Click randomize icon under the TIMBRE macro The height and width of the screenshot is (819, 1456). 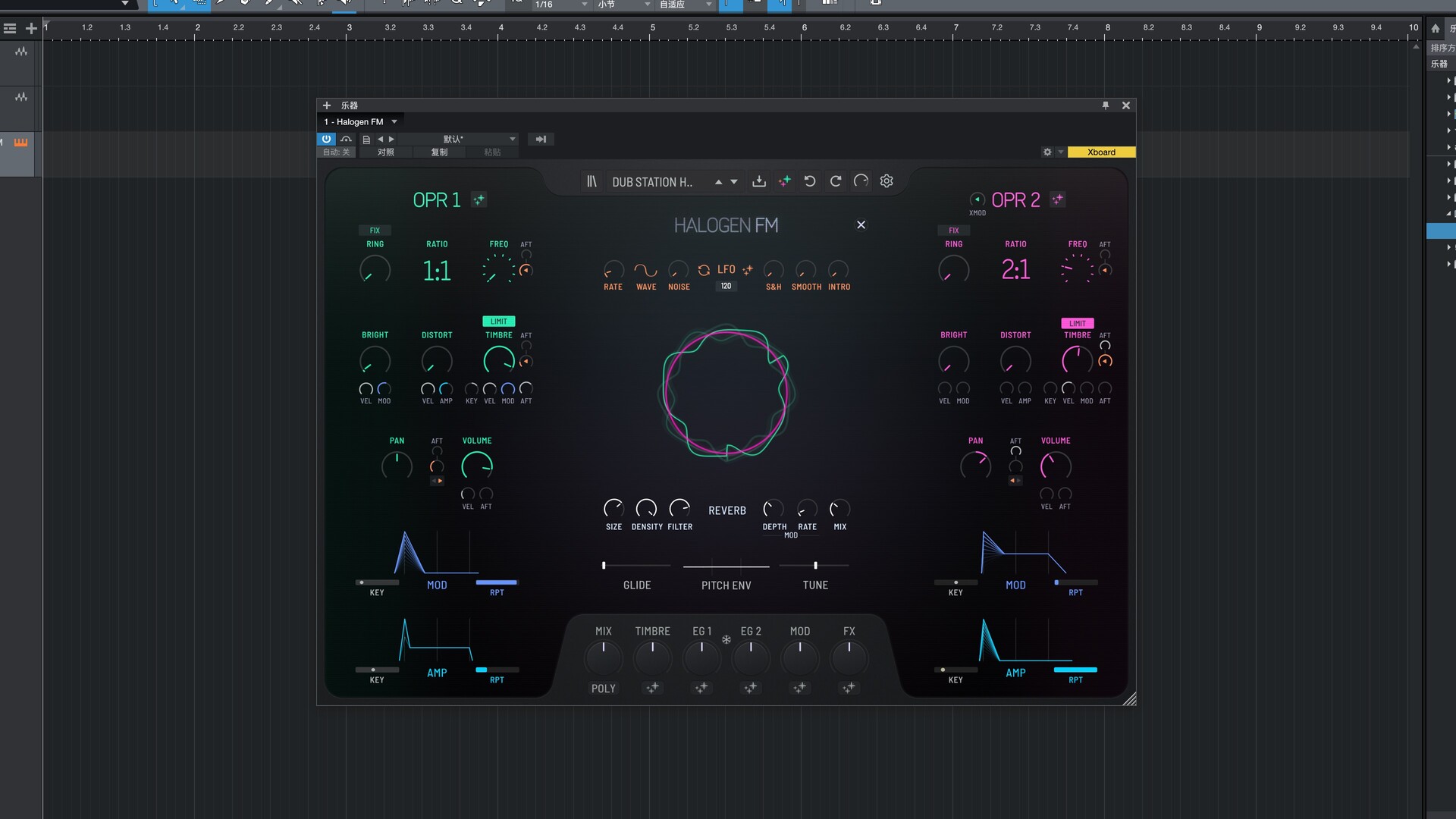click(x=652, y=688)
